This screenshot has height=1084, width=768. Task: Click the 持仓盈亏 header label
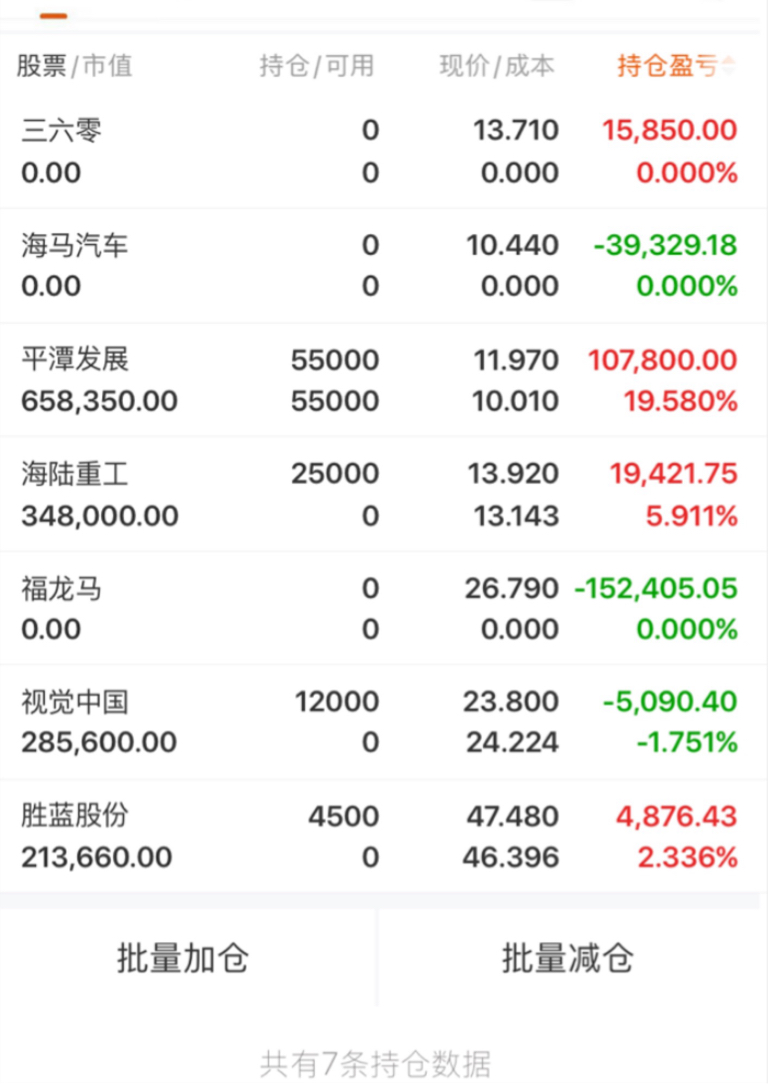click(666, 66)
